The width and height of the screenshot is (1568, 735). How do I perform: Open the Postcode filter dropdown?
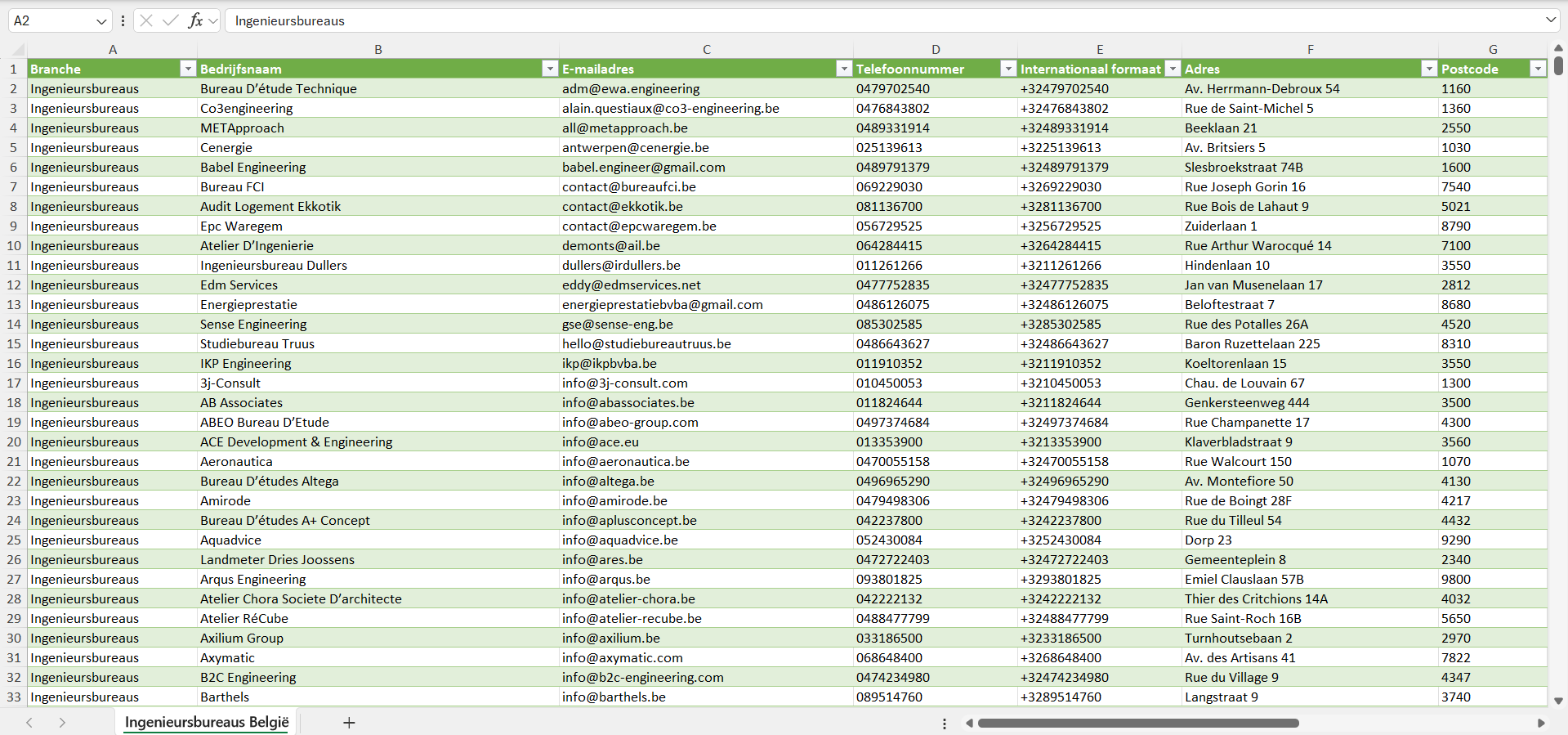coord(1537,69)
